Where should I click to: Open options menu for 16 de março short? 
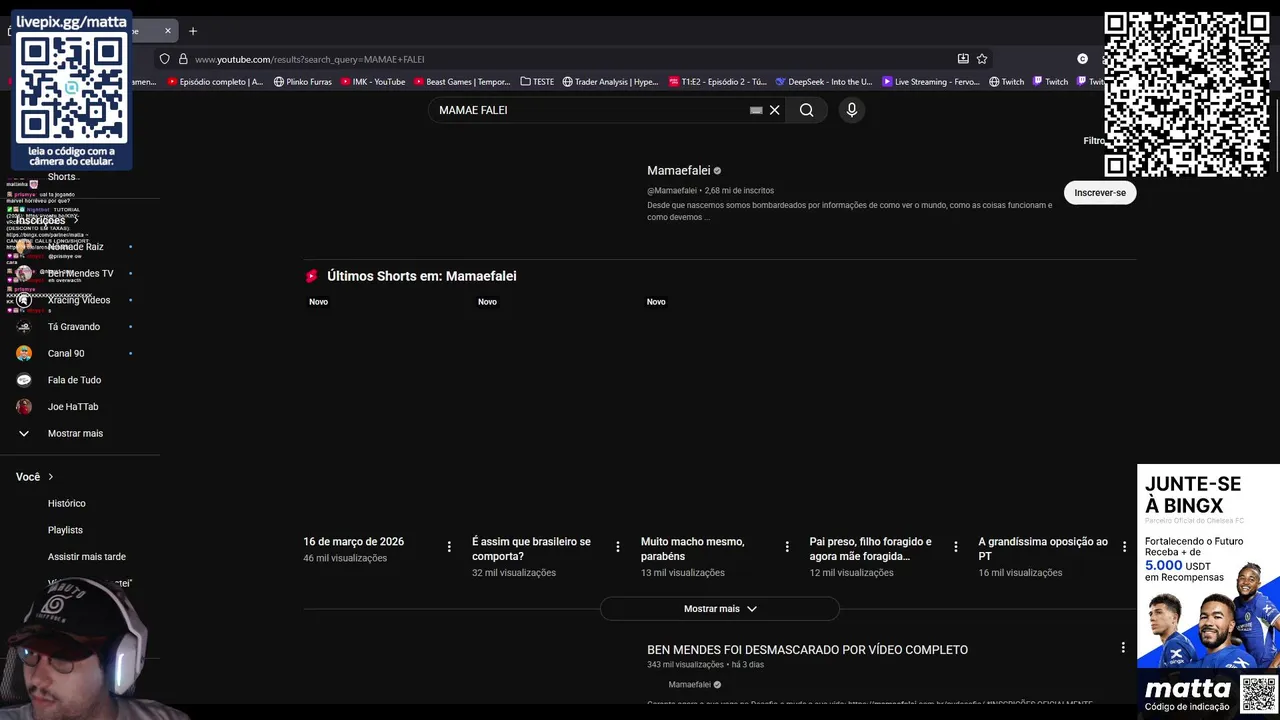tap(449, 547)
